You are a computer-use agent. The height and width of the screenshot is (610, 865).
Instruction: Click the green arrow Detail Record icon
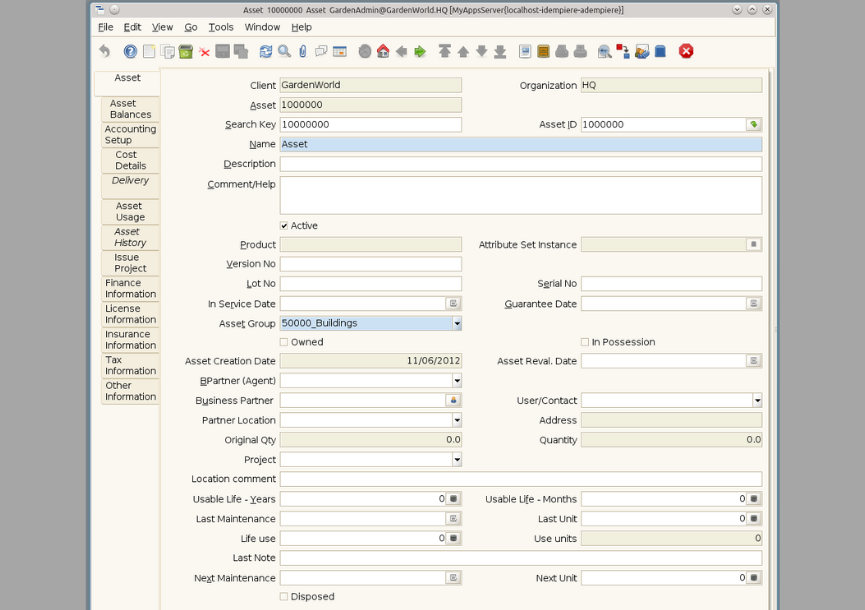(x=420, y=51)
